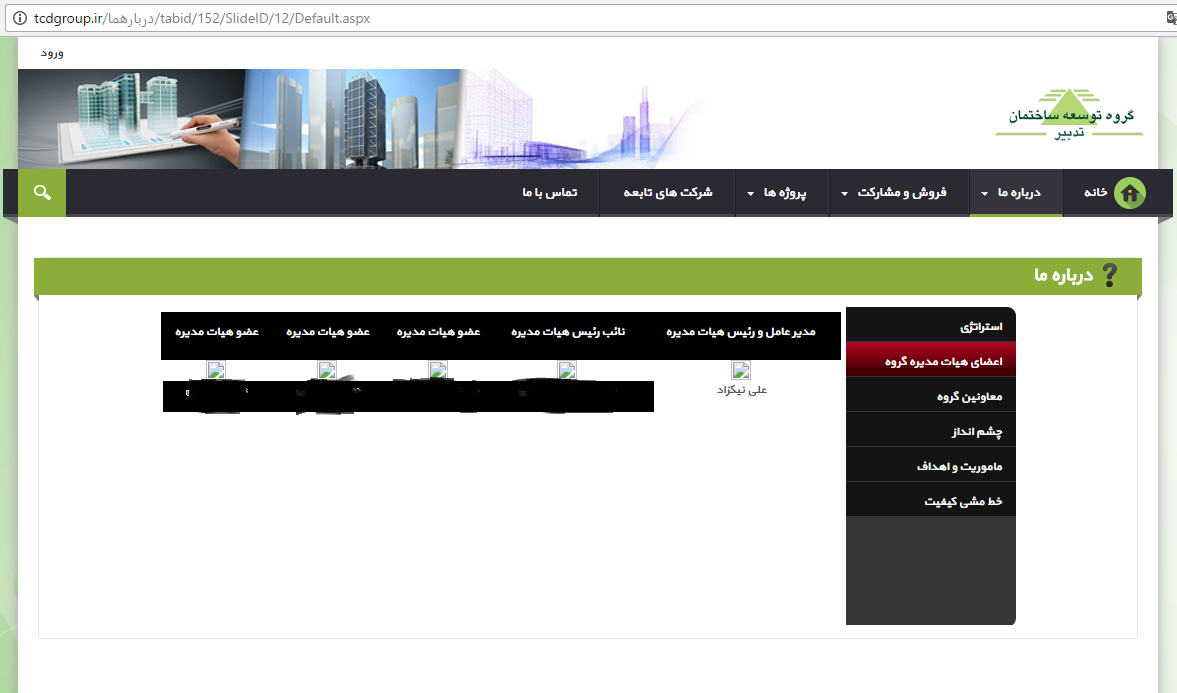Viewport: 1177px width, 693px height.
Task: Click the green search magnifier icon
Action: (41, 192)
